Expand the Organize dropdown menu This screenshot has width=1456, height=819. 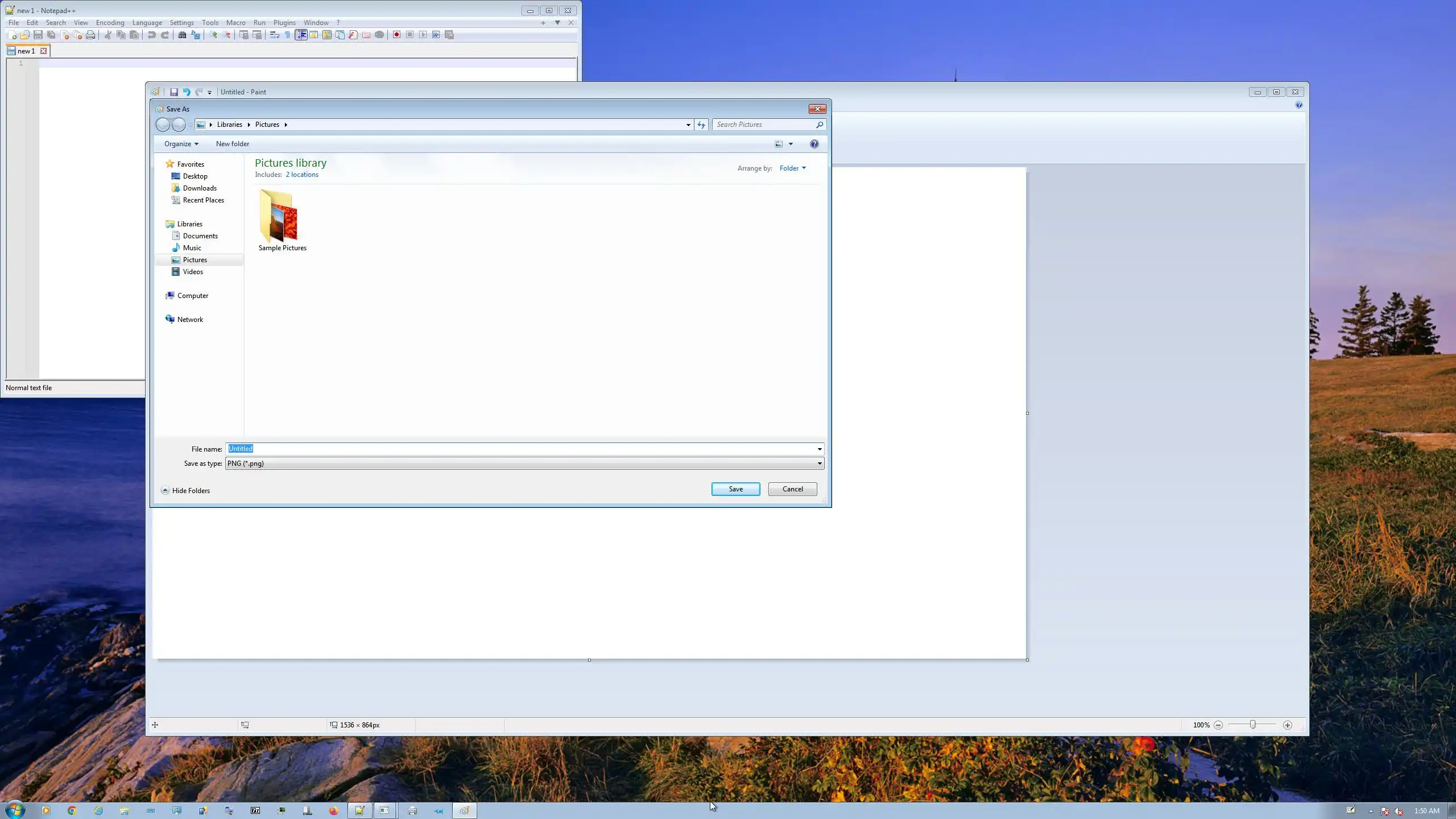tap(181, 144)
